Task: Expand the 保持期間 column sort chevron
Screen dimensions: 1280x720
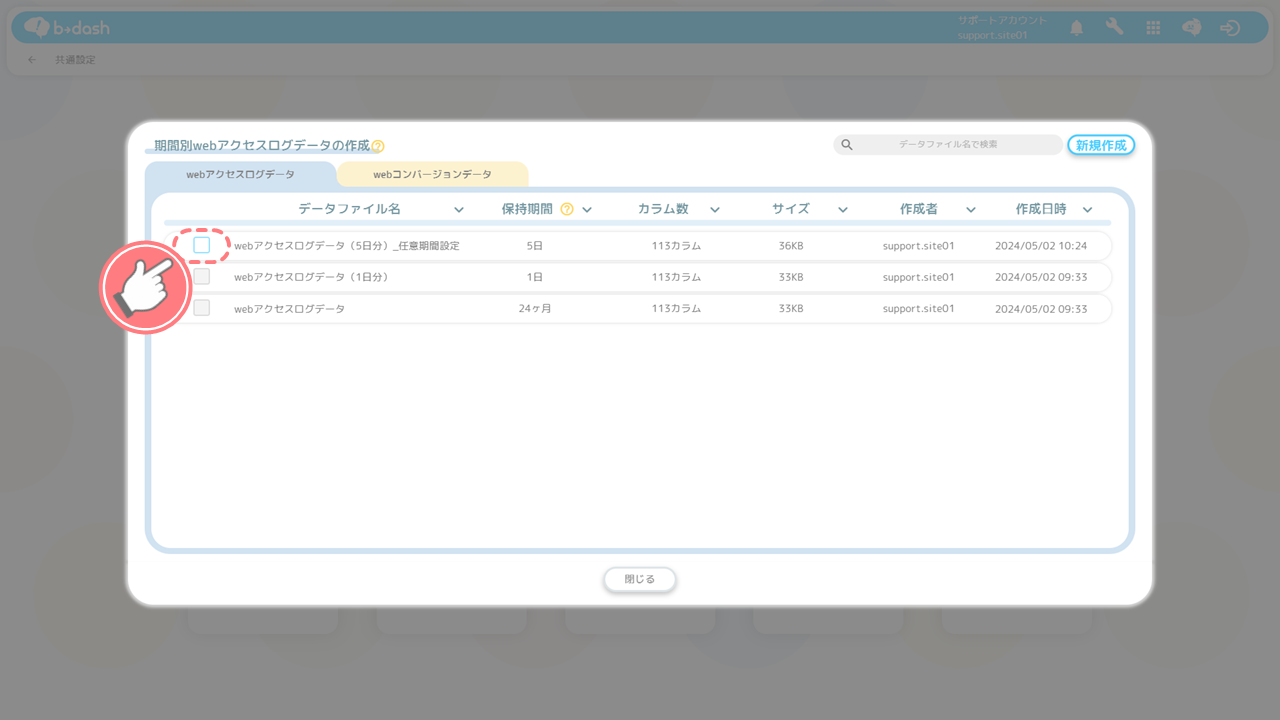Action: click(587, 210)
